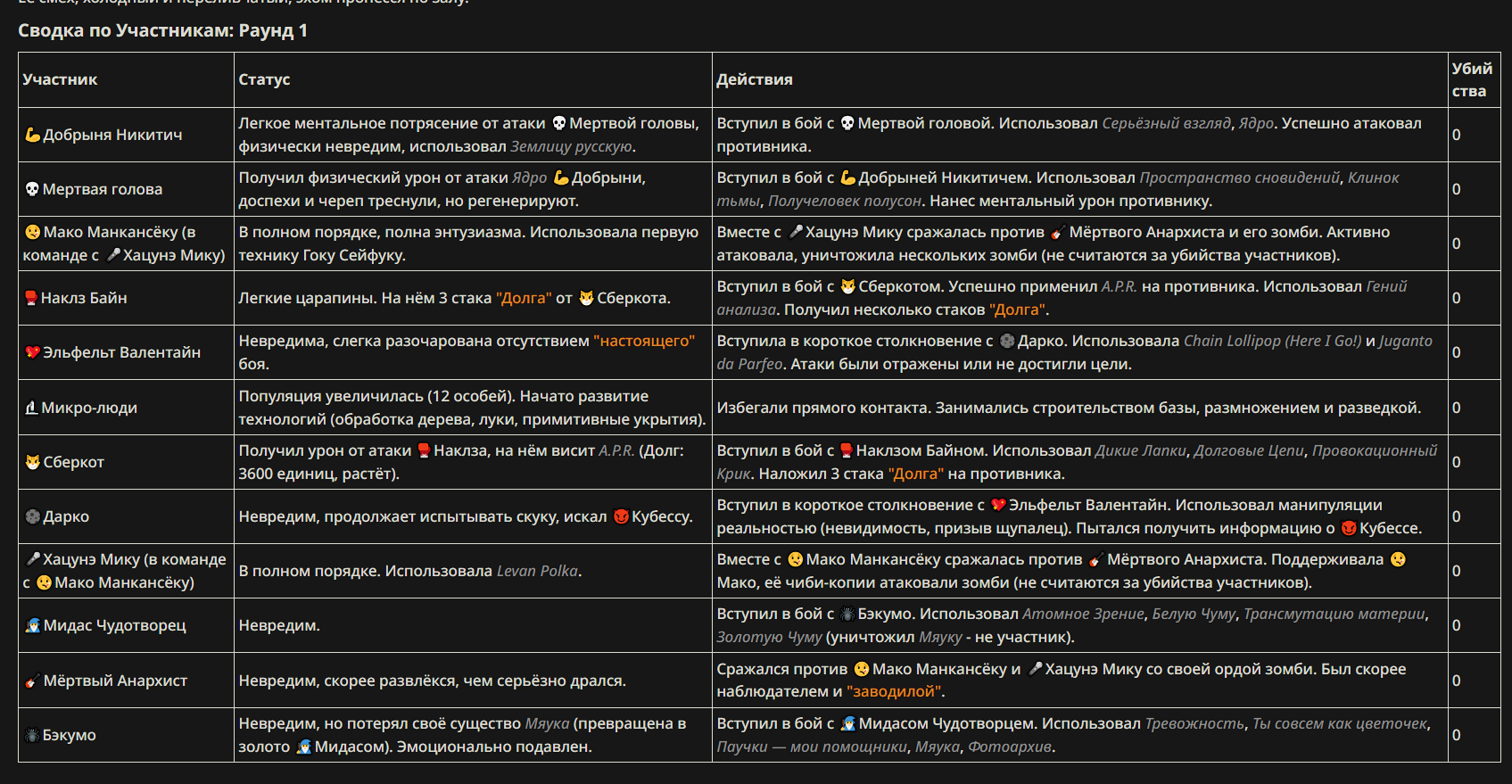
Task: Click boxing glove emoji in Сберкот status cell
Action: click(x=424, y=450)
